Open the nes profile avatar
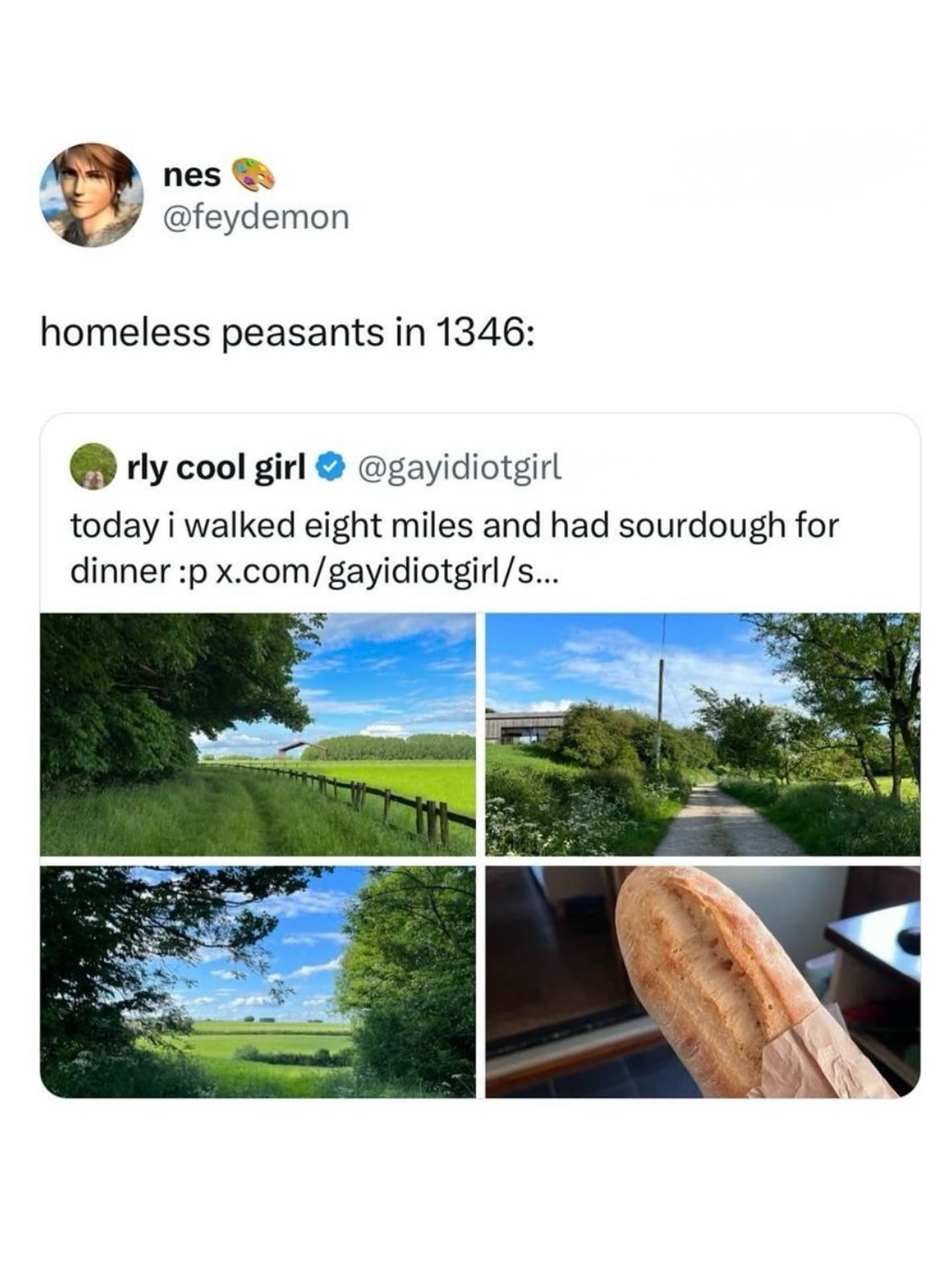Viewport: 952px width, 1270px height. tap(93, 195)
